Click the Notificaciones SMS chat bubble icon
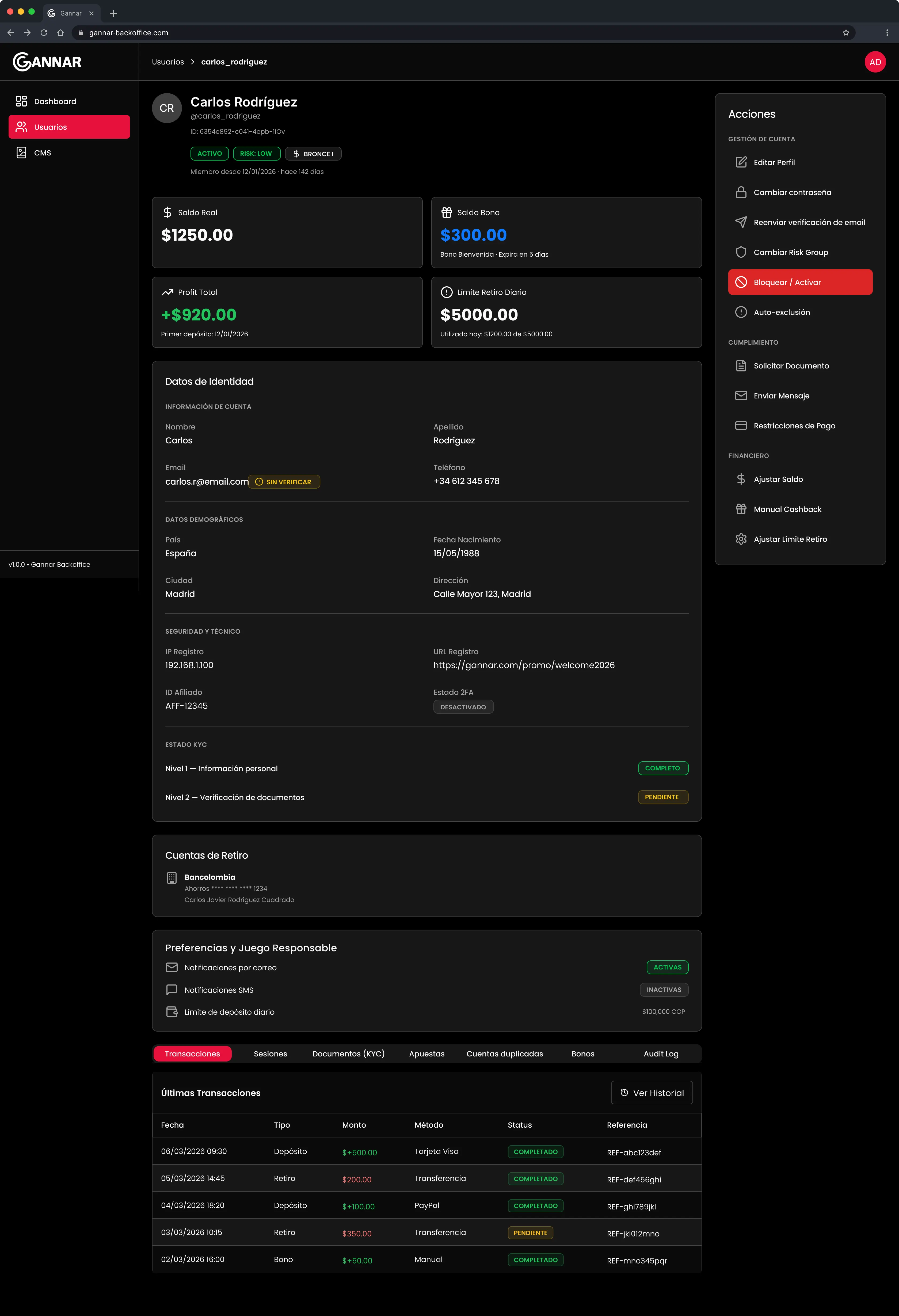899x1316 pixels. coord(172,990)
